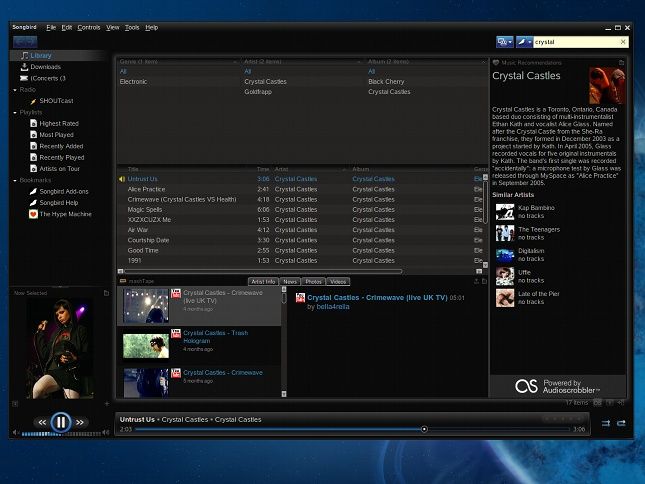645x484 pixels.
Task: Open the Tools menu
Action: pyautogui.click(x=132, y=28)
